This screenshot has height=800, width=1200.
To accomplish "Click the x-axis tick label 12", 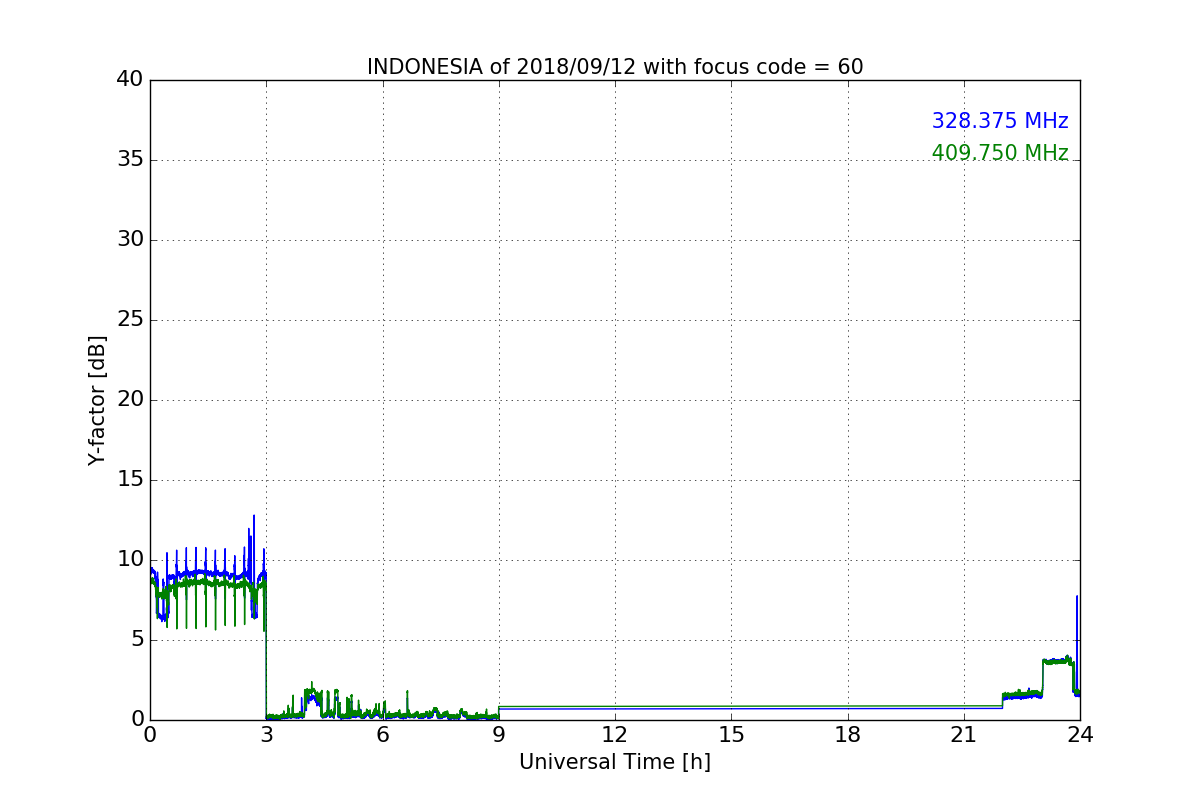I will 615,735.
